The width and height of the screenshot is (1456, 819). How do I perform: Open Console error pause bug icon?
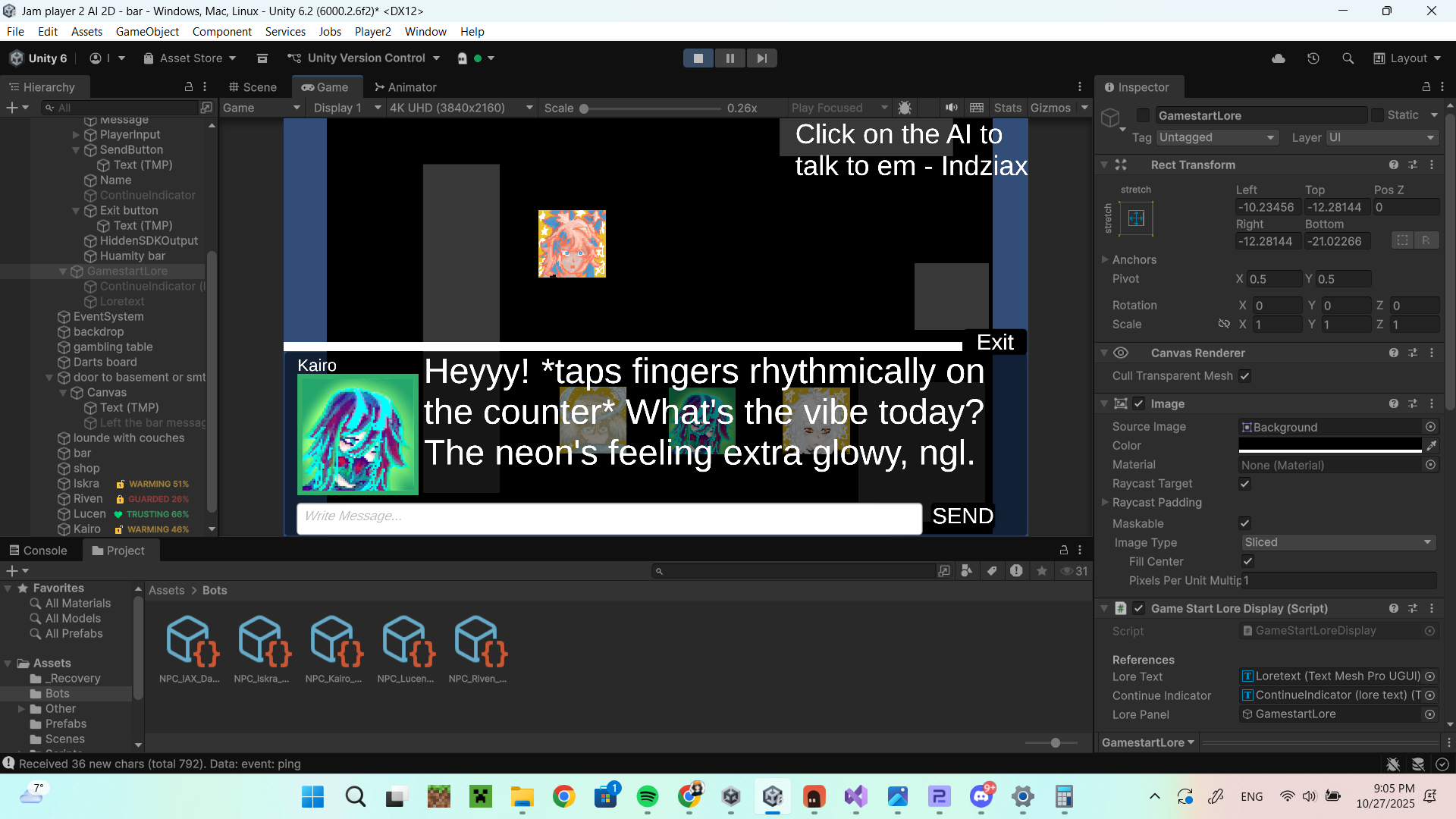[x=905, y=108]
